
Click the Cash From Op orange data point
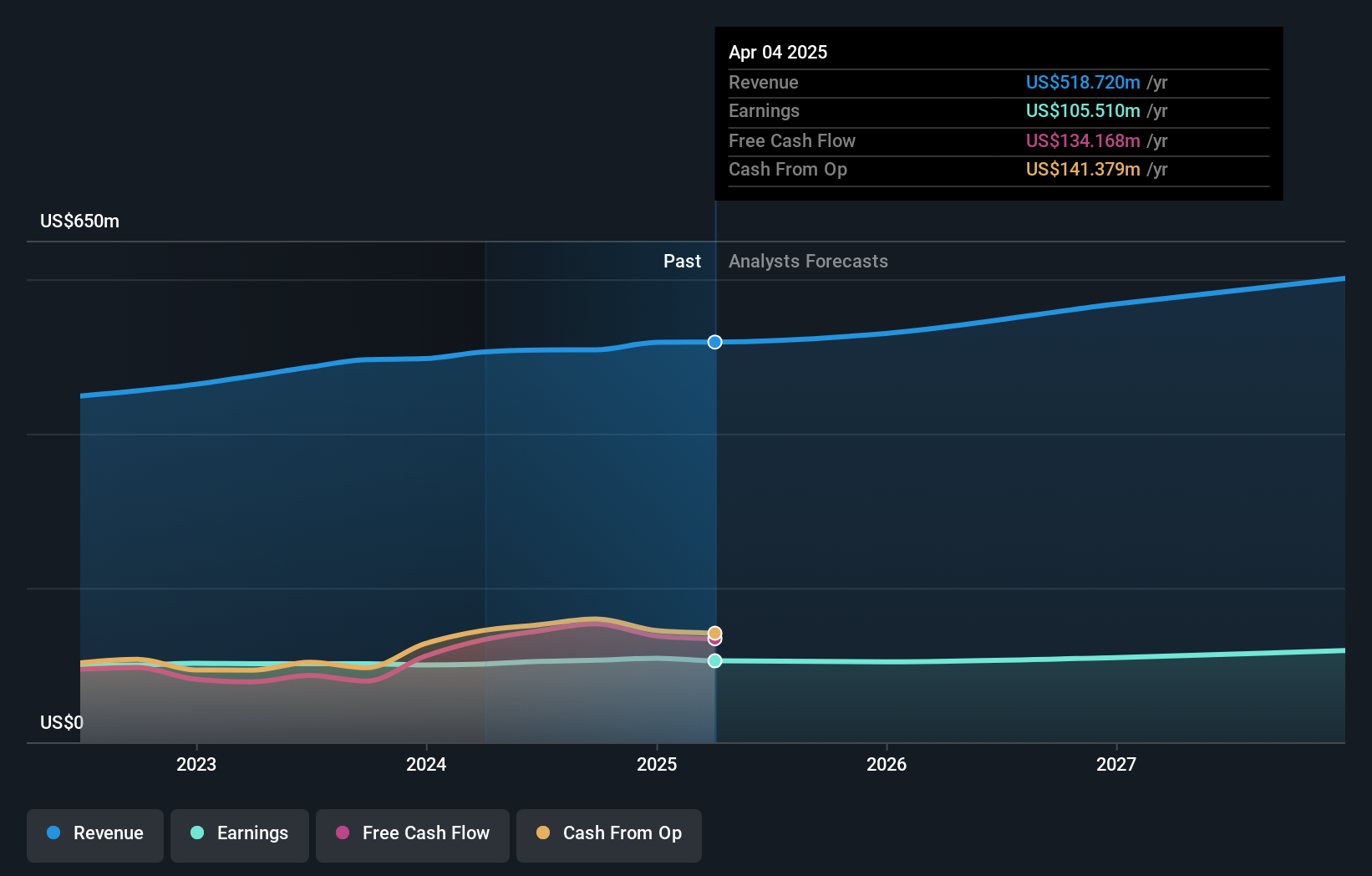click(x=715, y=633)
